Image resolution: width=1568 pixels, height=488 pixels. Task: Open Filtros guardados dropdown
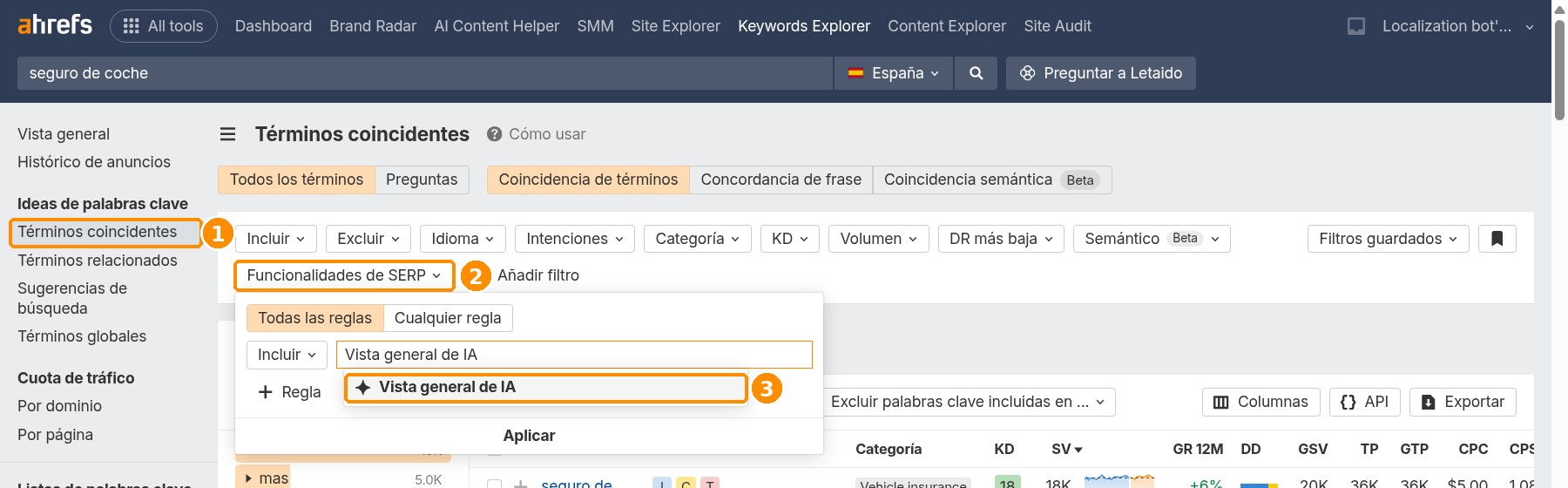(x=1389, y=239)
